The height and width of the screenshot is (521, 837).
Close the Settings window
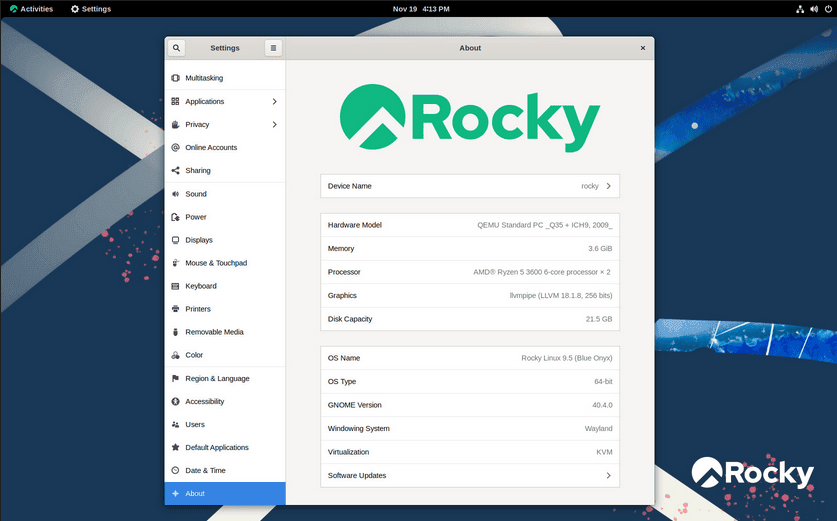click(x=643, y=48)
